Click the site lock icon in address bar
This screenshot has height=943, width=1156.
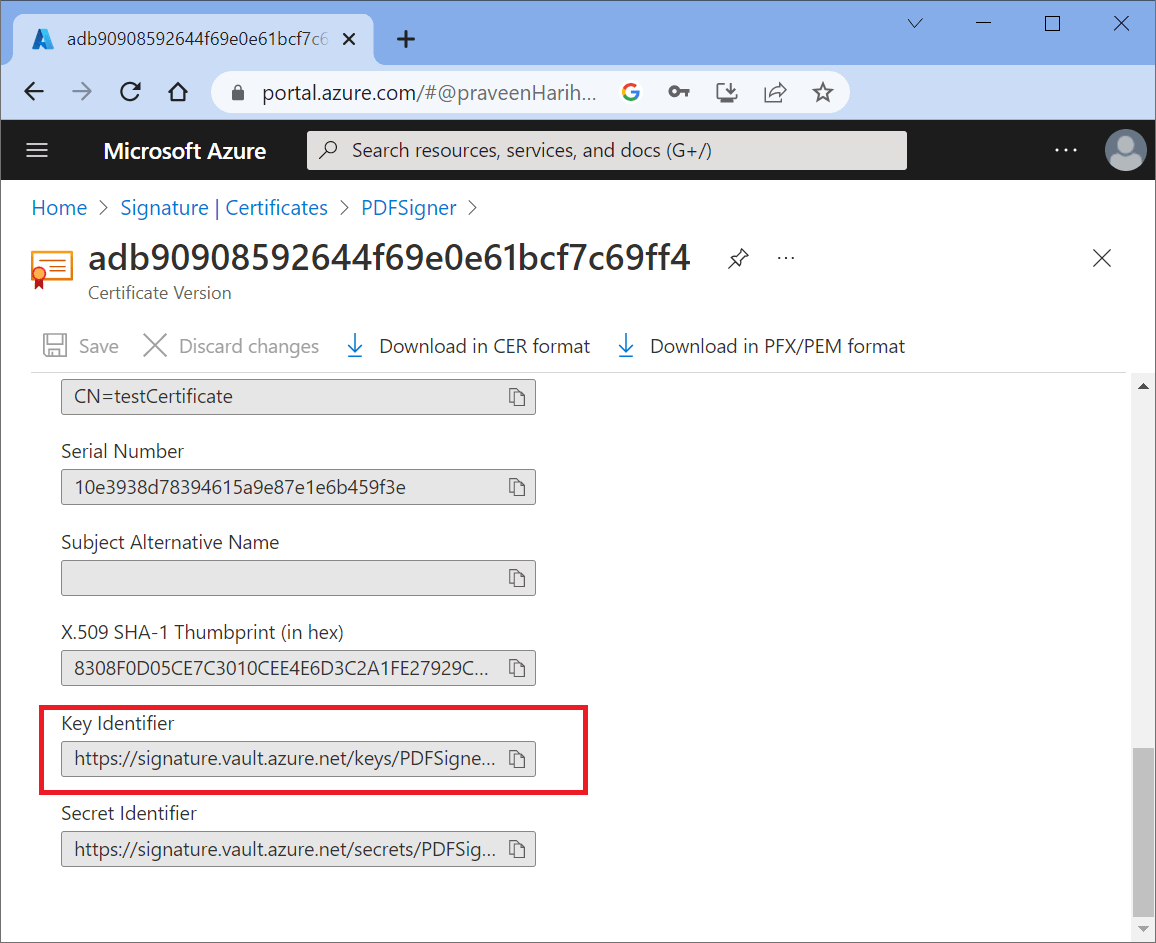237,92
